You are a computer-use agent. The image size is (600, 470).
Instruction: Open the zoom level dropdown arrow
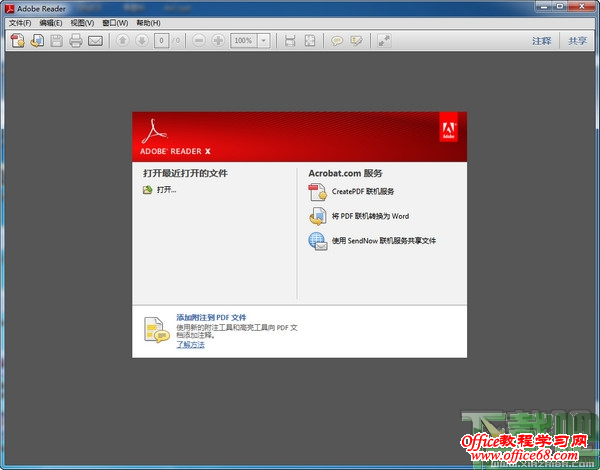(264, 41)
